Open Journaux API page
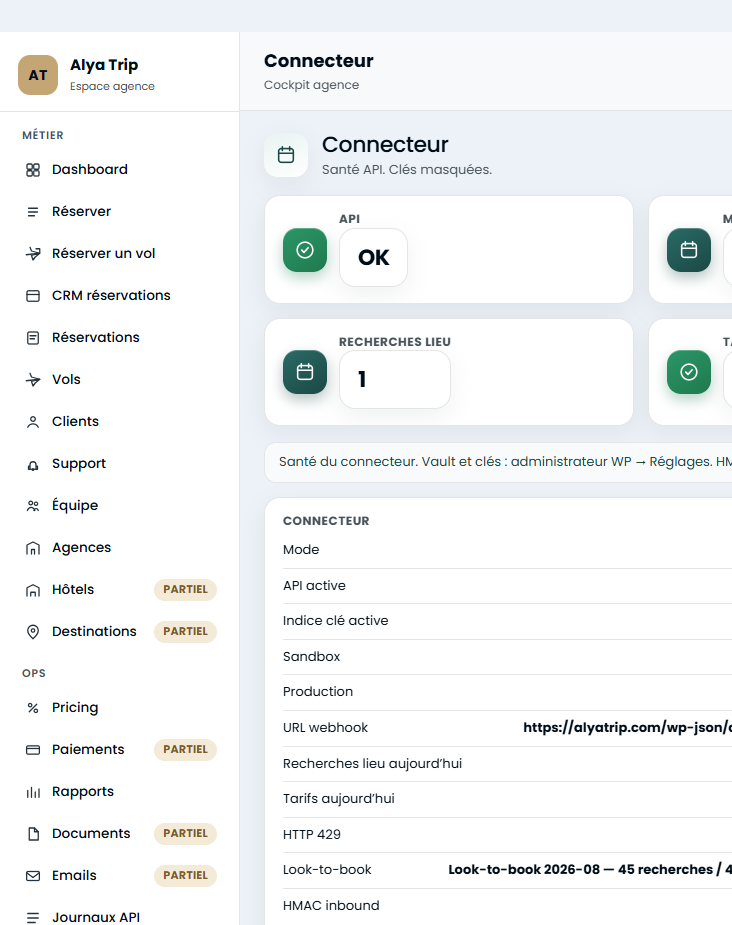 pyautogui.click(x=120, y=917)
